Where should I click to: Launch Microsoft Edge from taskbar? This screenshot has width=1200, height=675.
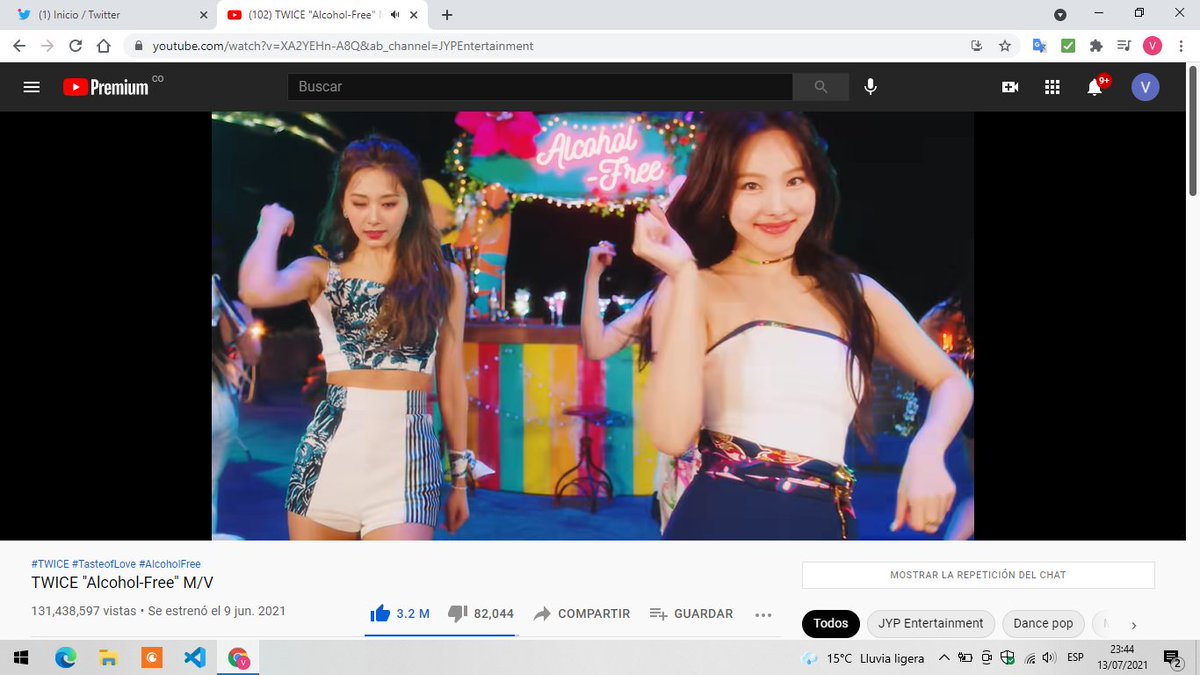pos(65,658)
